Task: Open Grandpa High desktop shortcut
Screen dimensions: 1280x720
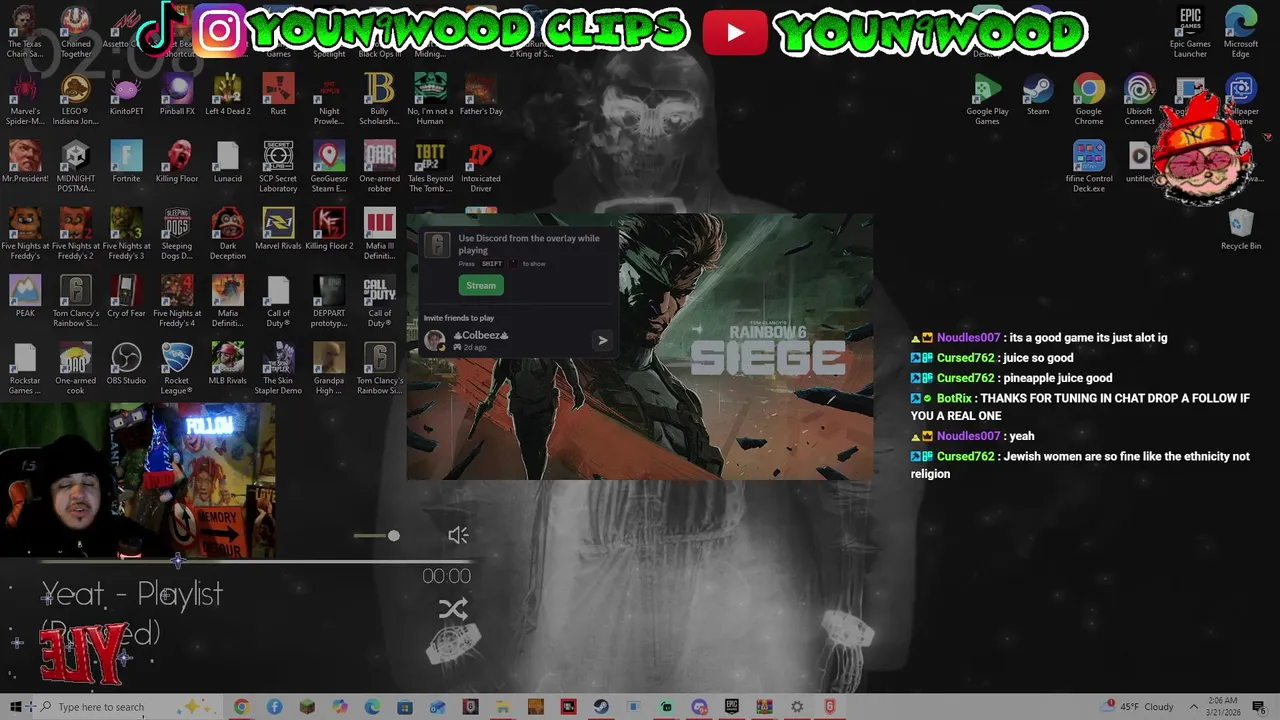Action: (x=329, y=369)
